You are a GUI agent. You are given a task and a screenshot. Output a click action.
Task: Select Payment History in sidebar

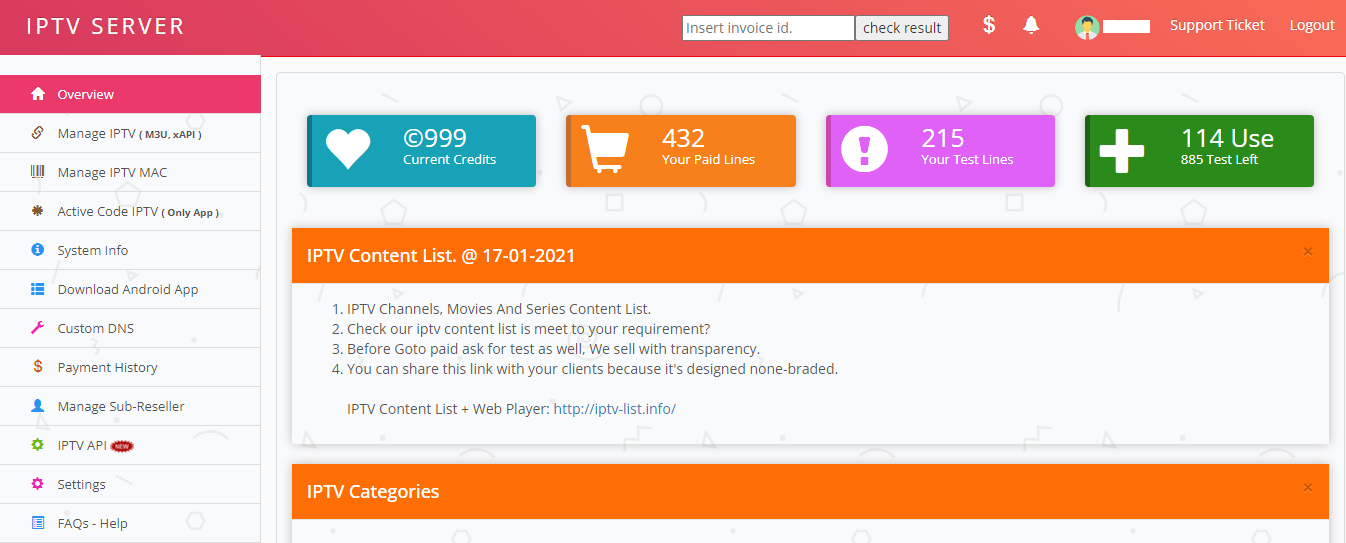tap(107, 367)
